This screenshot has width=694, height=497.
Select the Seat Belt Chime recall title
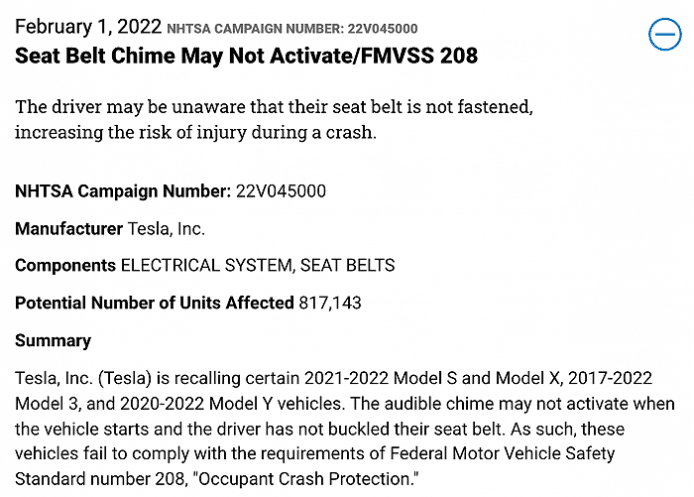pos(246,55)
